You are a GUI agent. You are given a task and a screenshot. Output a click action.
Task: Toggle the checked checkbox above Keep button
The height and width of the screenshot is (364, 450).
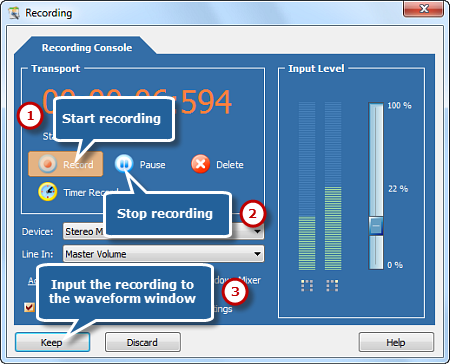tap(29, 307)
